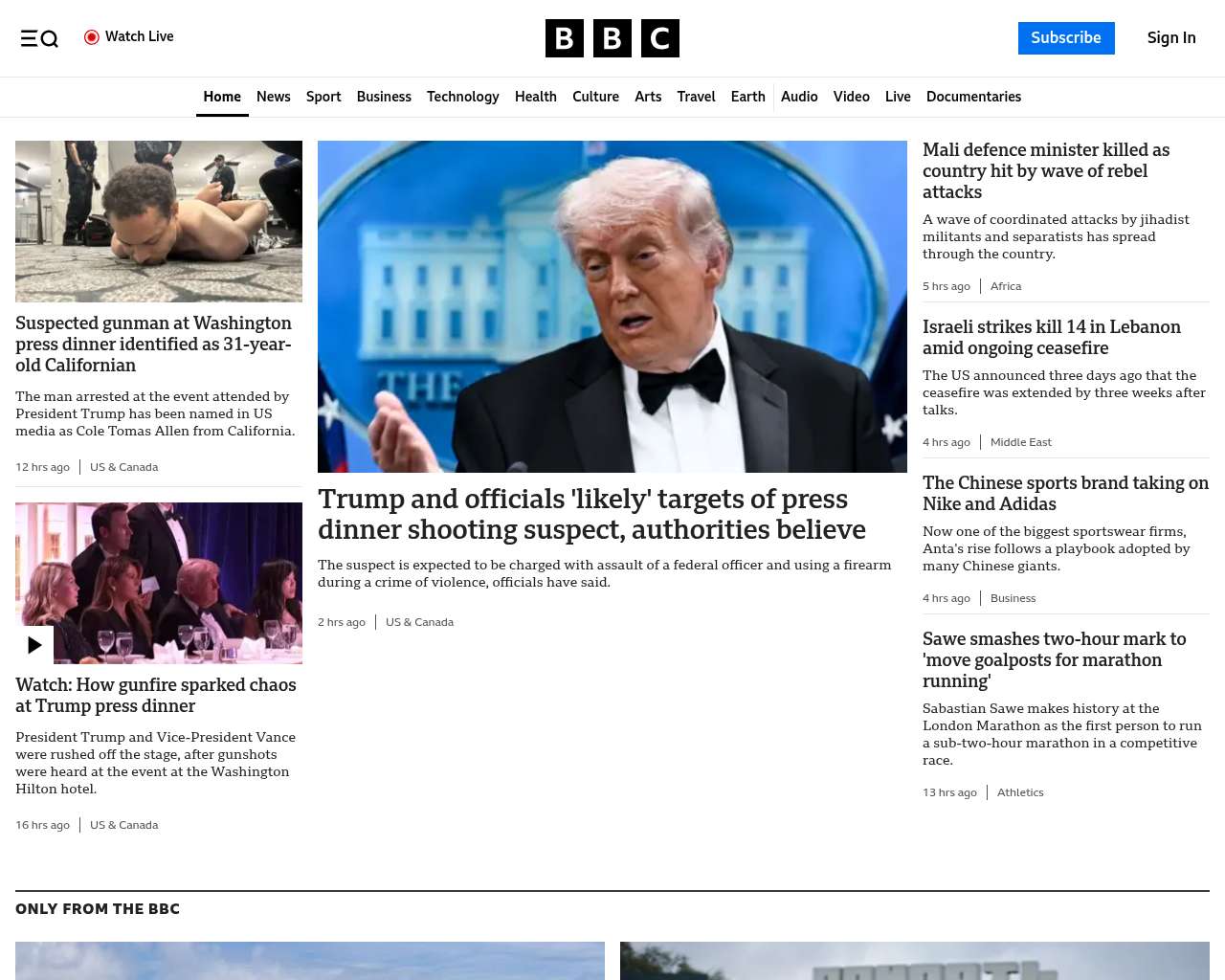This screenshot has width=1225, height=980.
Task: Read the Sawe marathon headline
Action: tap(1054, 659)
